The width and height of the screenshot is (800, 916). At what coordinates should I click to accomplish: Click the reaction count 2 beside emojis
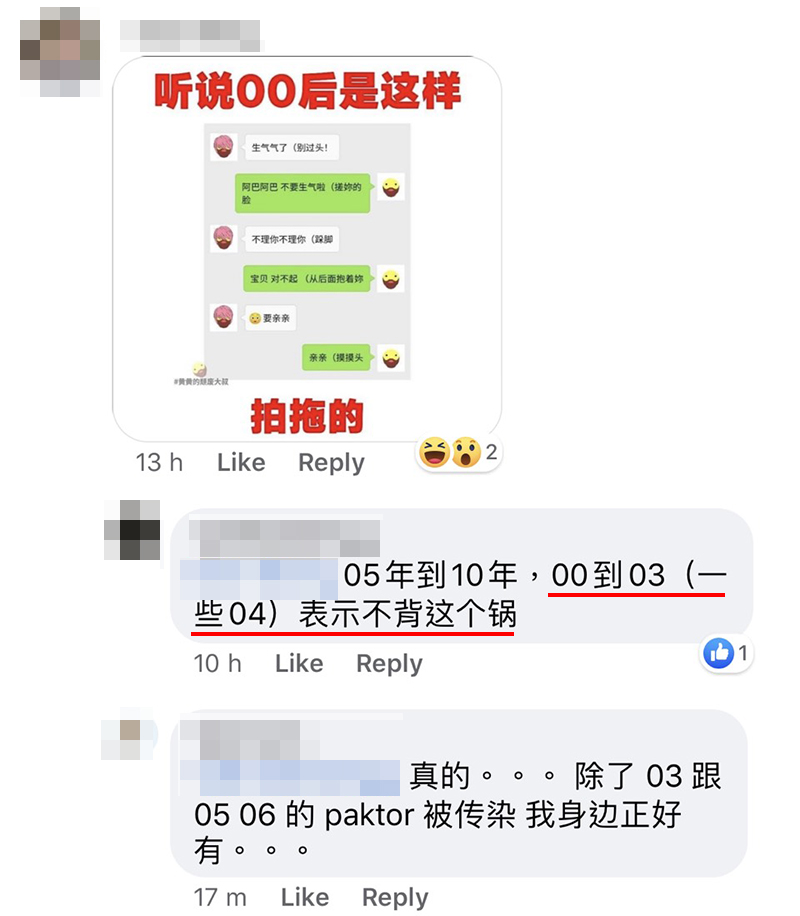(491, 452)
